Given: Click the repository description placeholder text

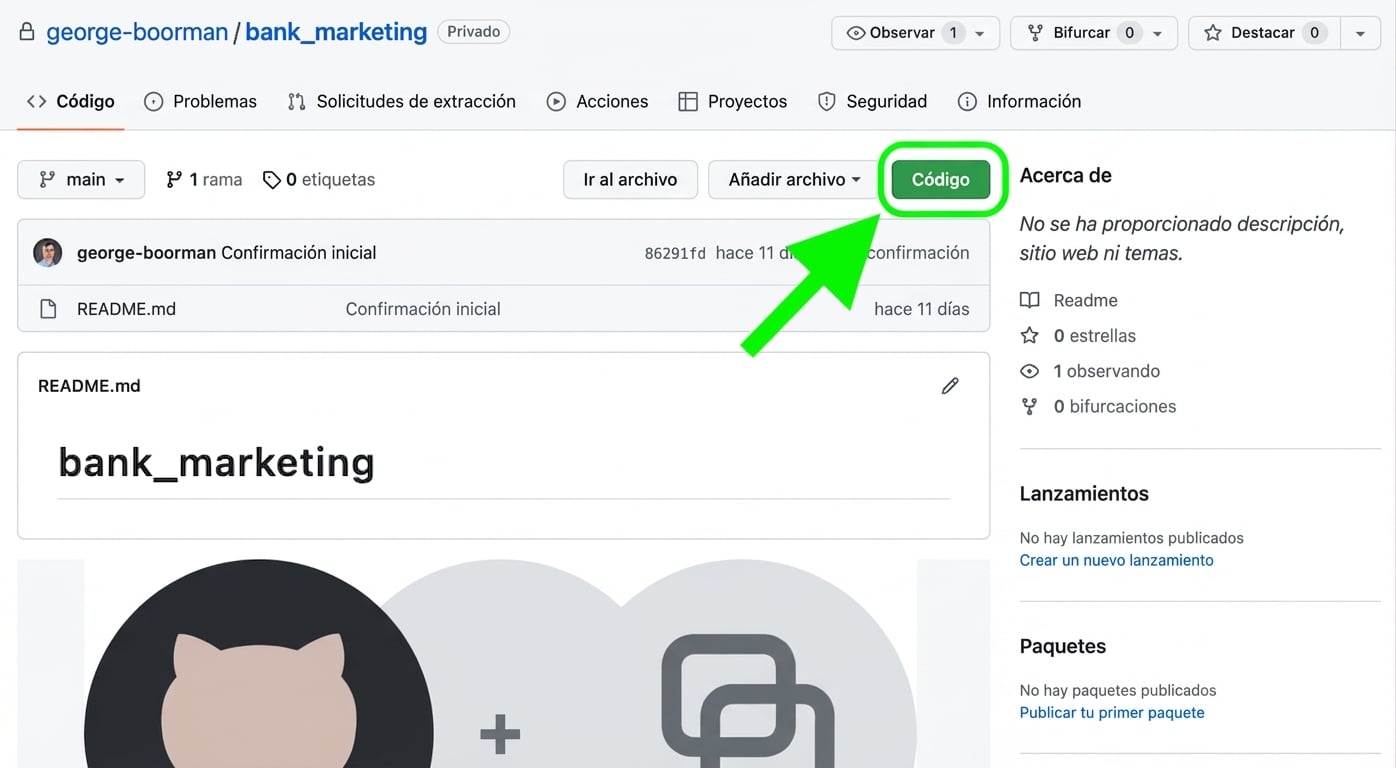Looking at the screenshot, I should pyautogui.click(x=1181, y=239).
